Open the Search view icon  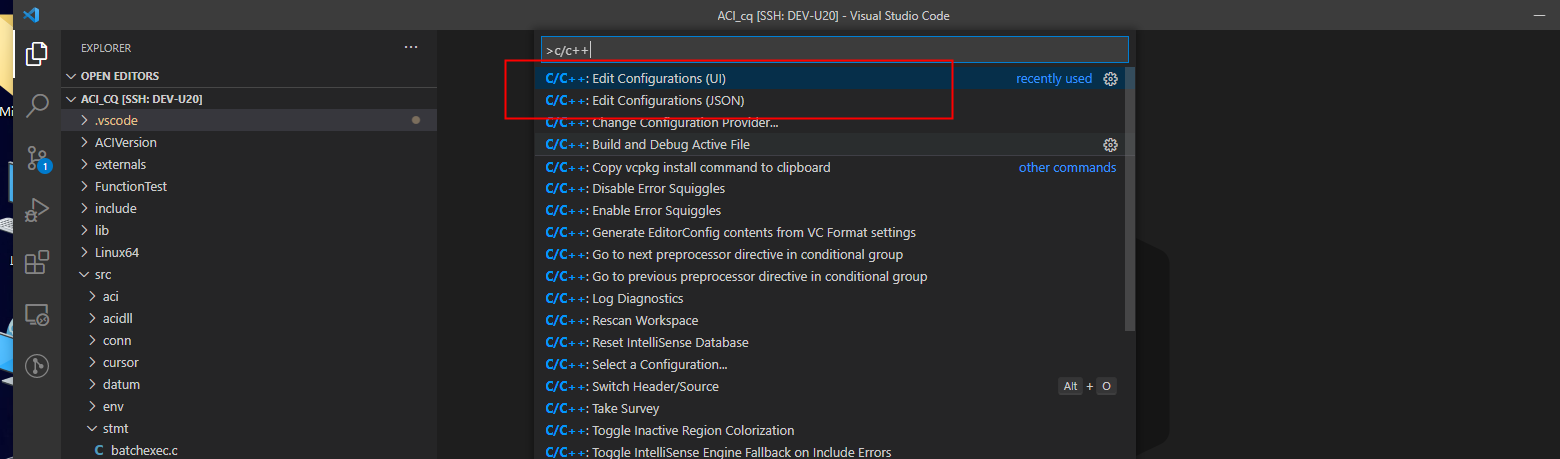(37, 105)
